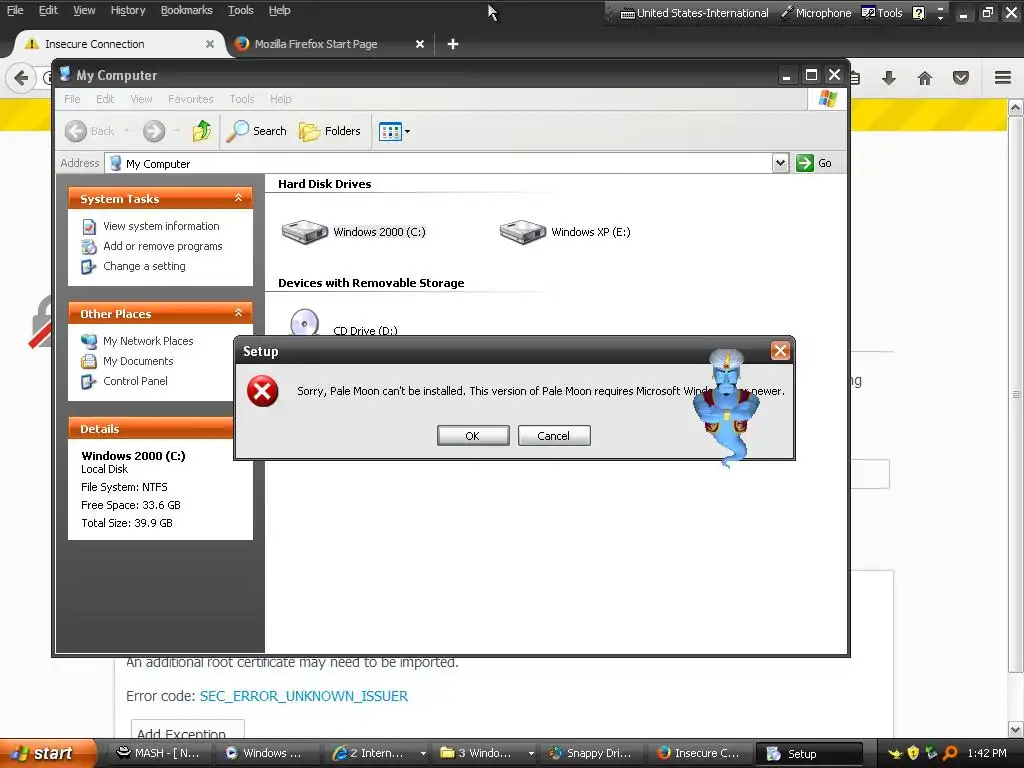Close the Insecure Connection tab
The image size is (1024, 768).
click(210, 44)
